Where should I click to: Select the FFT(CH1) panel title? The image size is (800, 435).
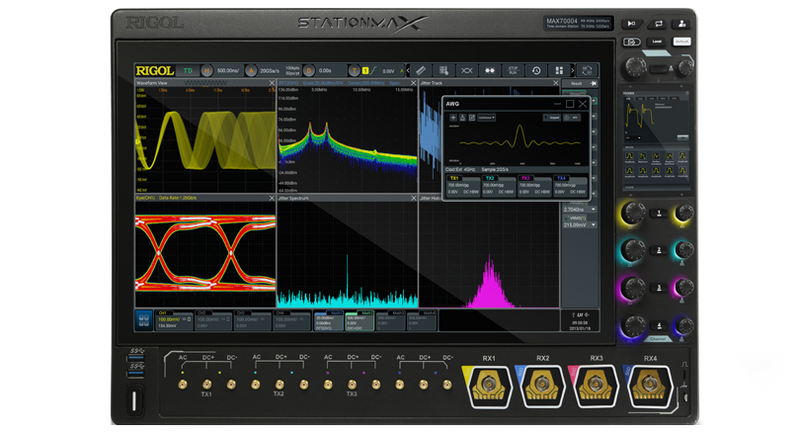289,83
